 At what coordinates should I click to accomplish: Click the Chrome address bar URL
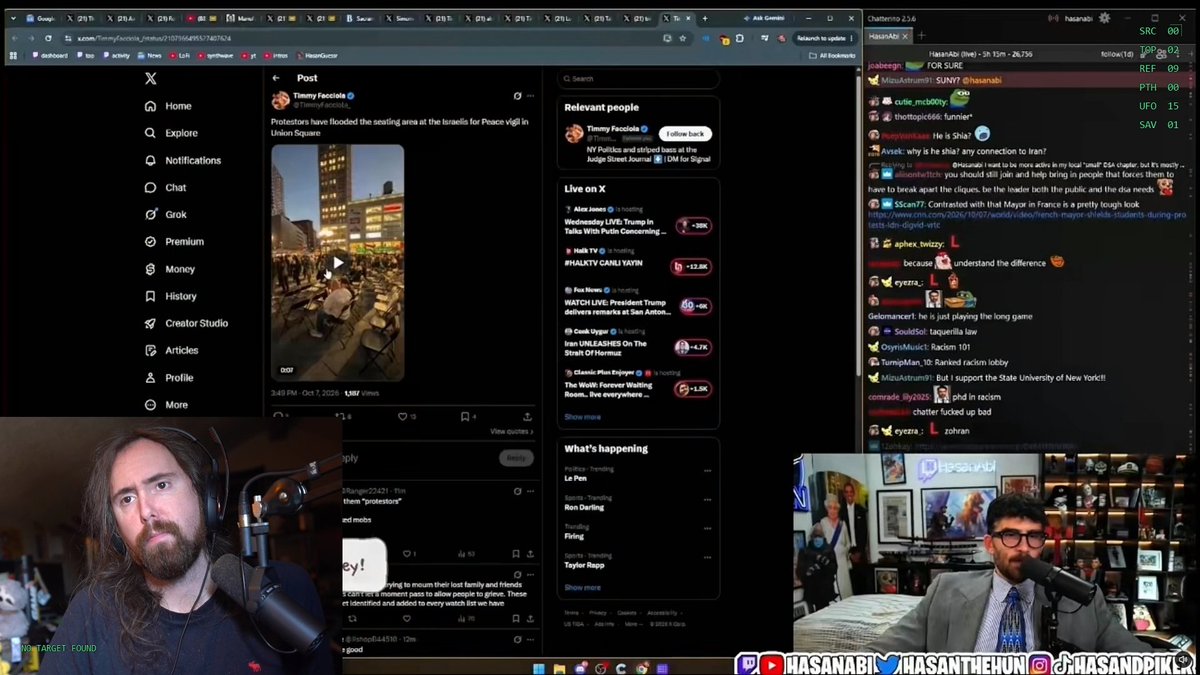point(155,38)
